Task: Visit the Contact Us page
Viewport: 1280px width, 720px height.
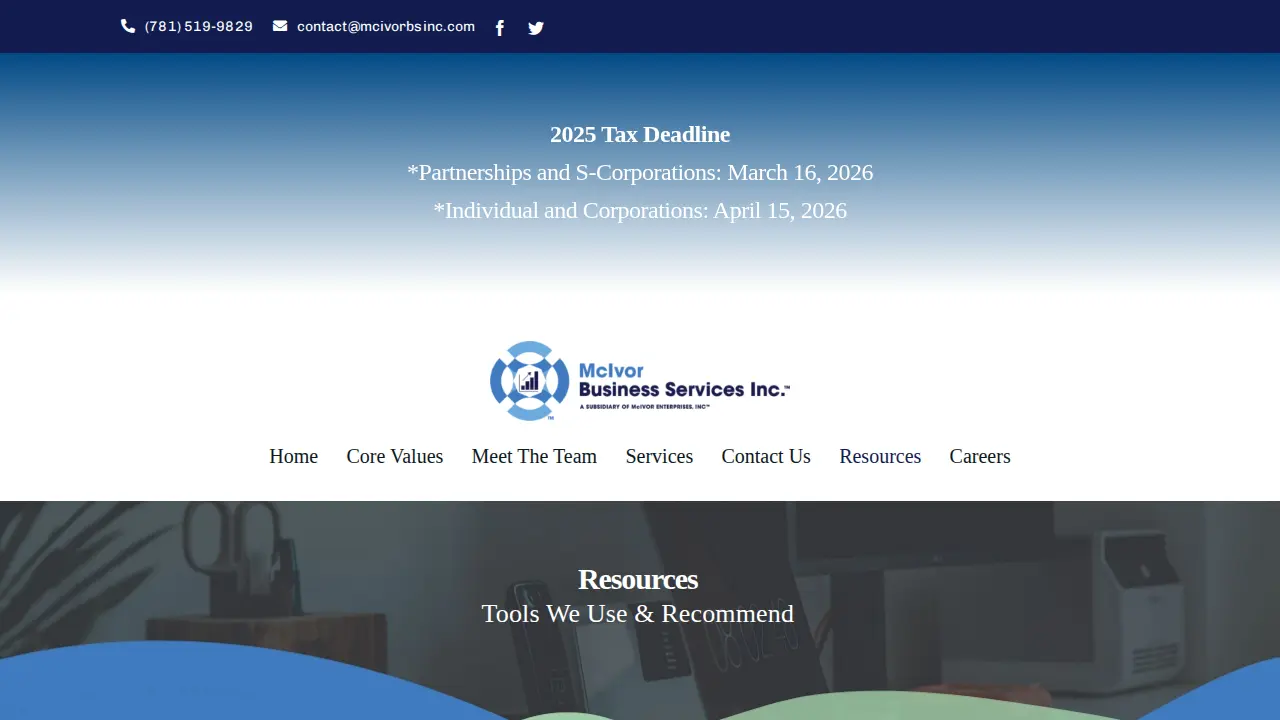Action: point(766,456)
